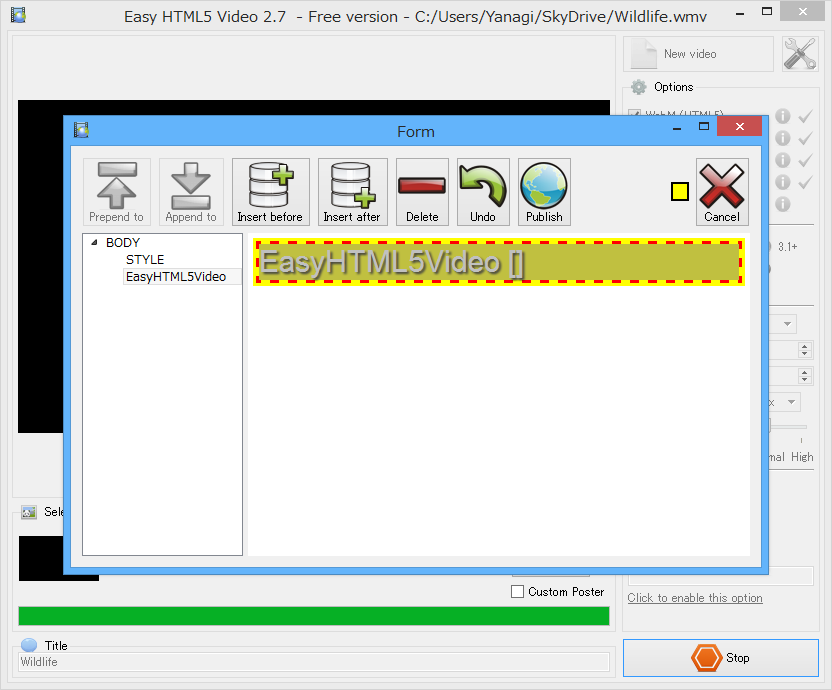The height and width of the screenshot is (690, 832).
Task: Stop the conversion in main window
Action: coord(721,658)
